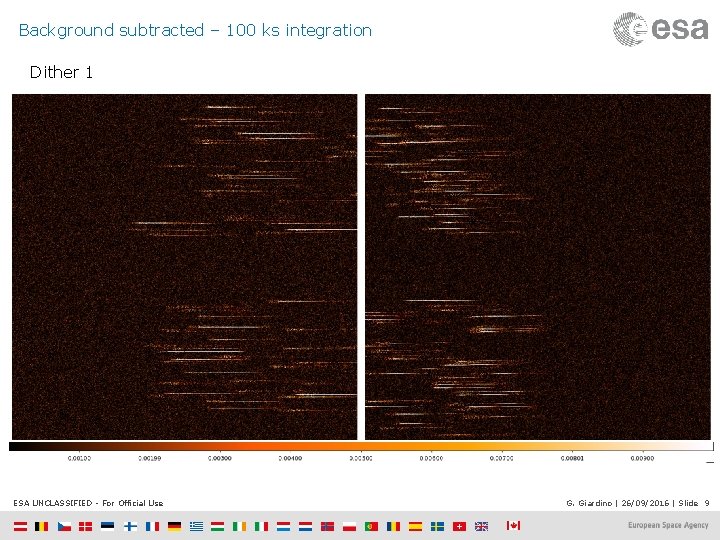Click the Austria flag icon

click(20, 526)
